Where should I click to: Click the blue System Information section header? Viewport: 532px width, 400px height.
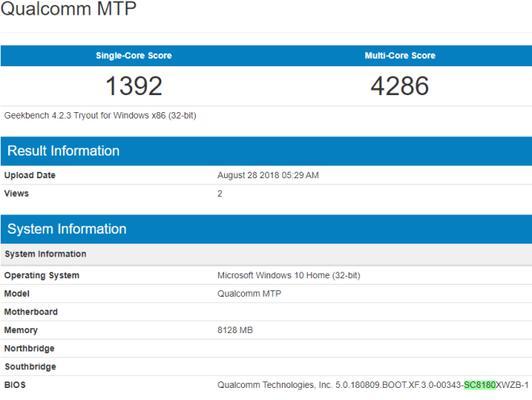(x=266, y=229)
